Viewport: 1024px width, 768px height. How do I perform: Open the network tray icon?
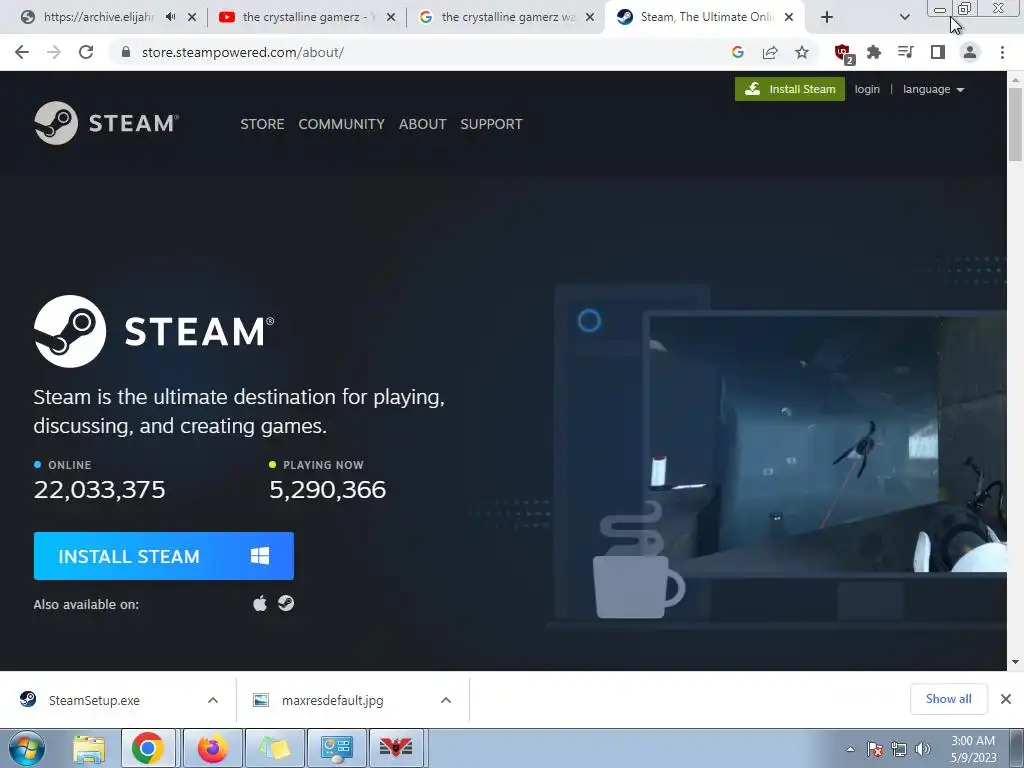coord(899,749)
